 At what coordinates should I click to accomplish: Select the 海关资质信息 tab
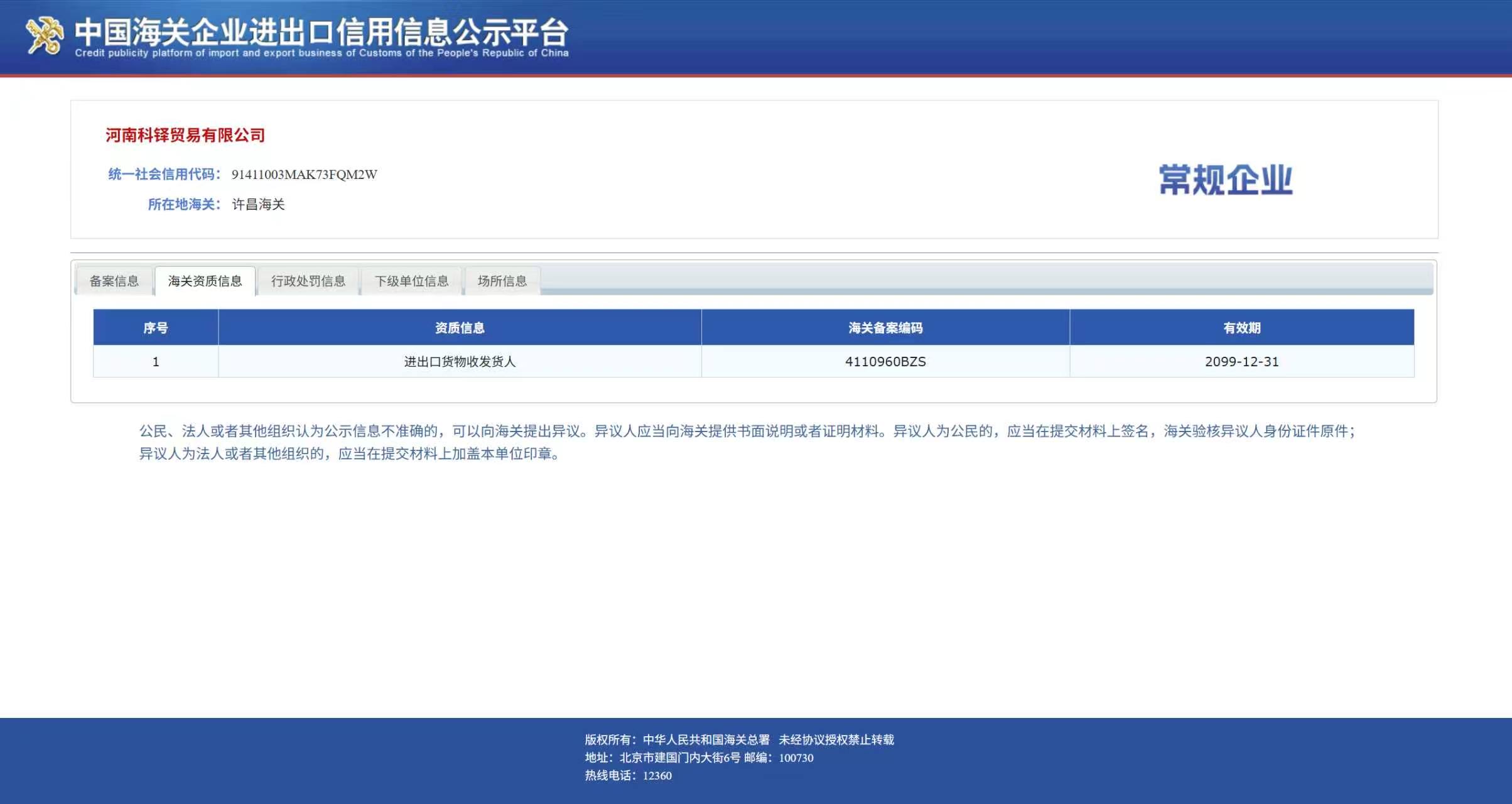tap(205, 281)
